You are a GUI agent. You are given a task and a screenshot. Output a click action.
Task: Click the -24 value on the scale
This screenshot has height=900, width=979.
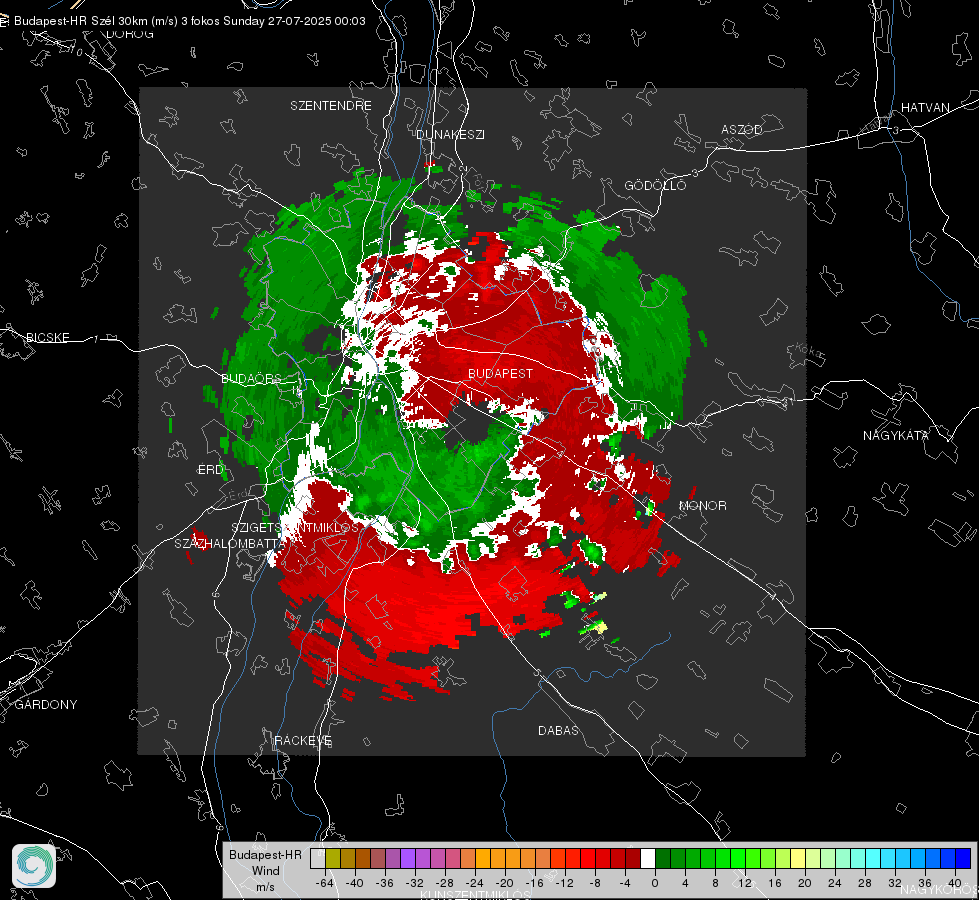coord(475,883)
